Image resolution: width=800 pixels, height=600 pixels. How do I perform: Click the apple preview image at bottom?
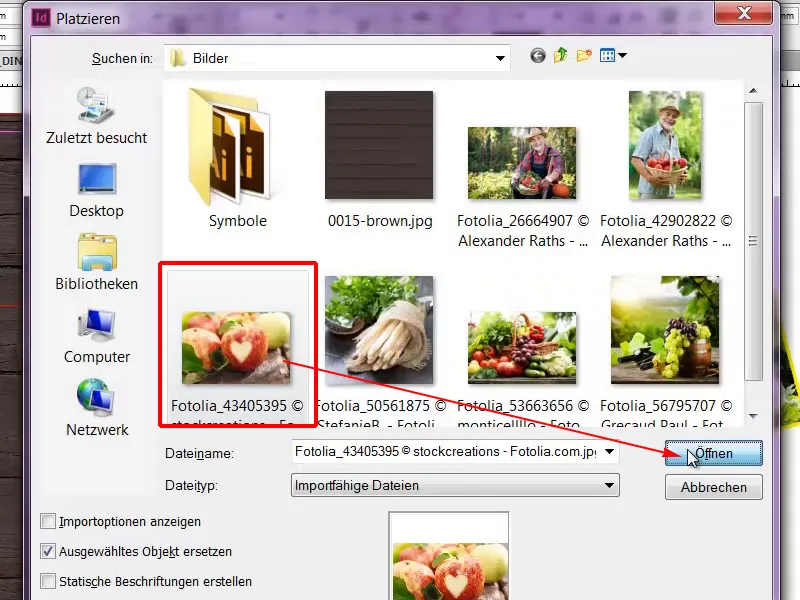[451, 571]
